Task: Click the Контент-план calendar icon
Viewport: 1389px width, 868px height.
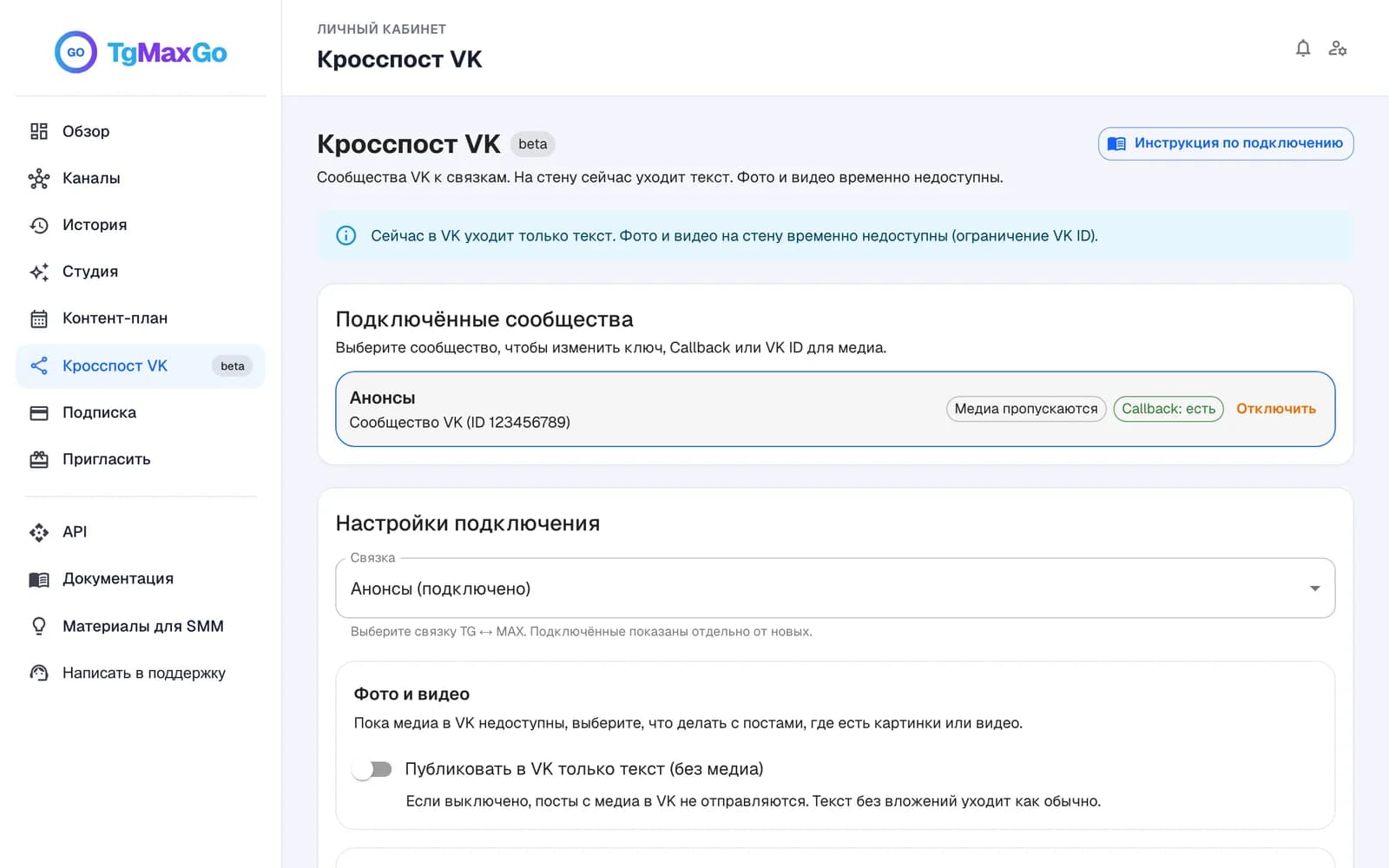Action: tap(39, 319)
